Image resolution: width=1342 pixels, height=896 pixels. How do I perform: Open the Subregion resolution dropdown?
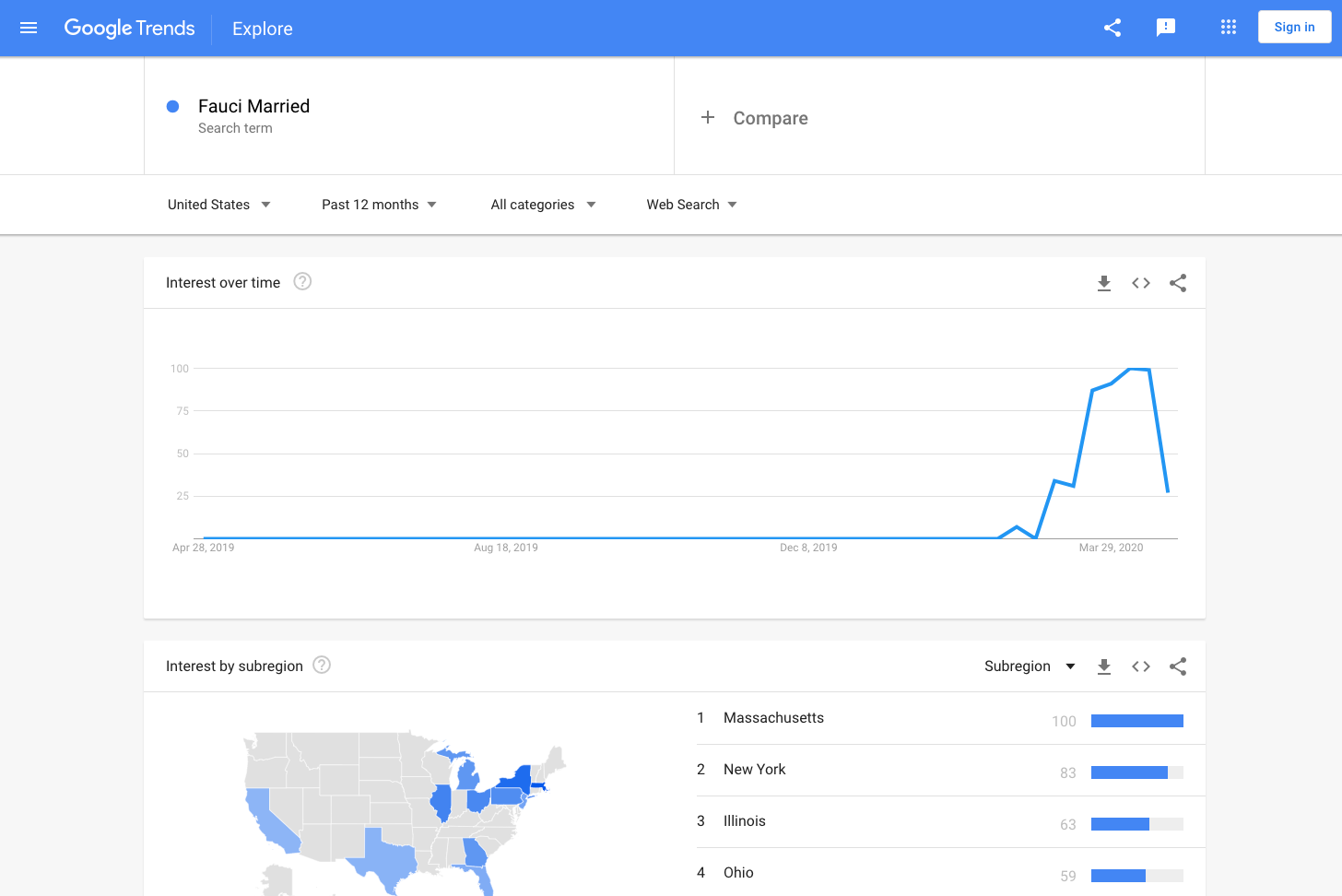(1030, 666)
